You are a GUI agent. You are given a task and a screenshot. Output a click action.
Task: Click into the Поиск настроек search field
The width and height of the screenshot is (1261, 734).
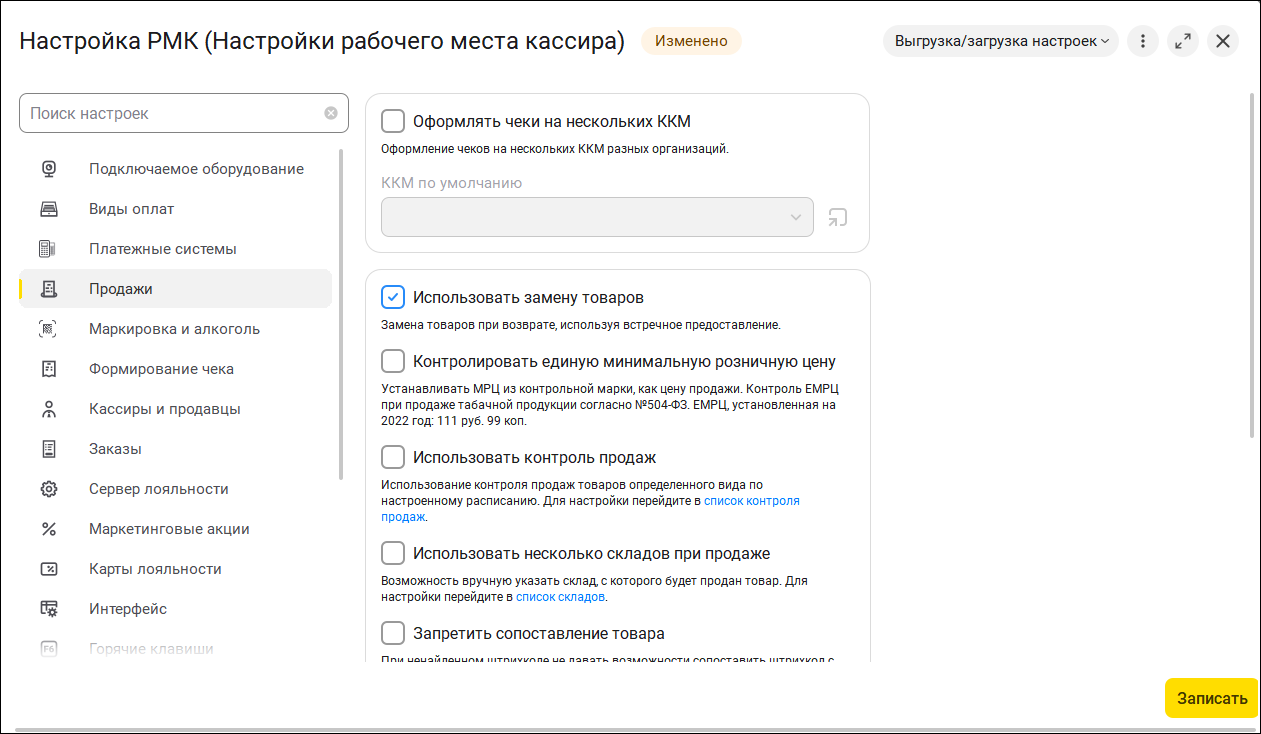(170, 113)
